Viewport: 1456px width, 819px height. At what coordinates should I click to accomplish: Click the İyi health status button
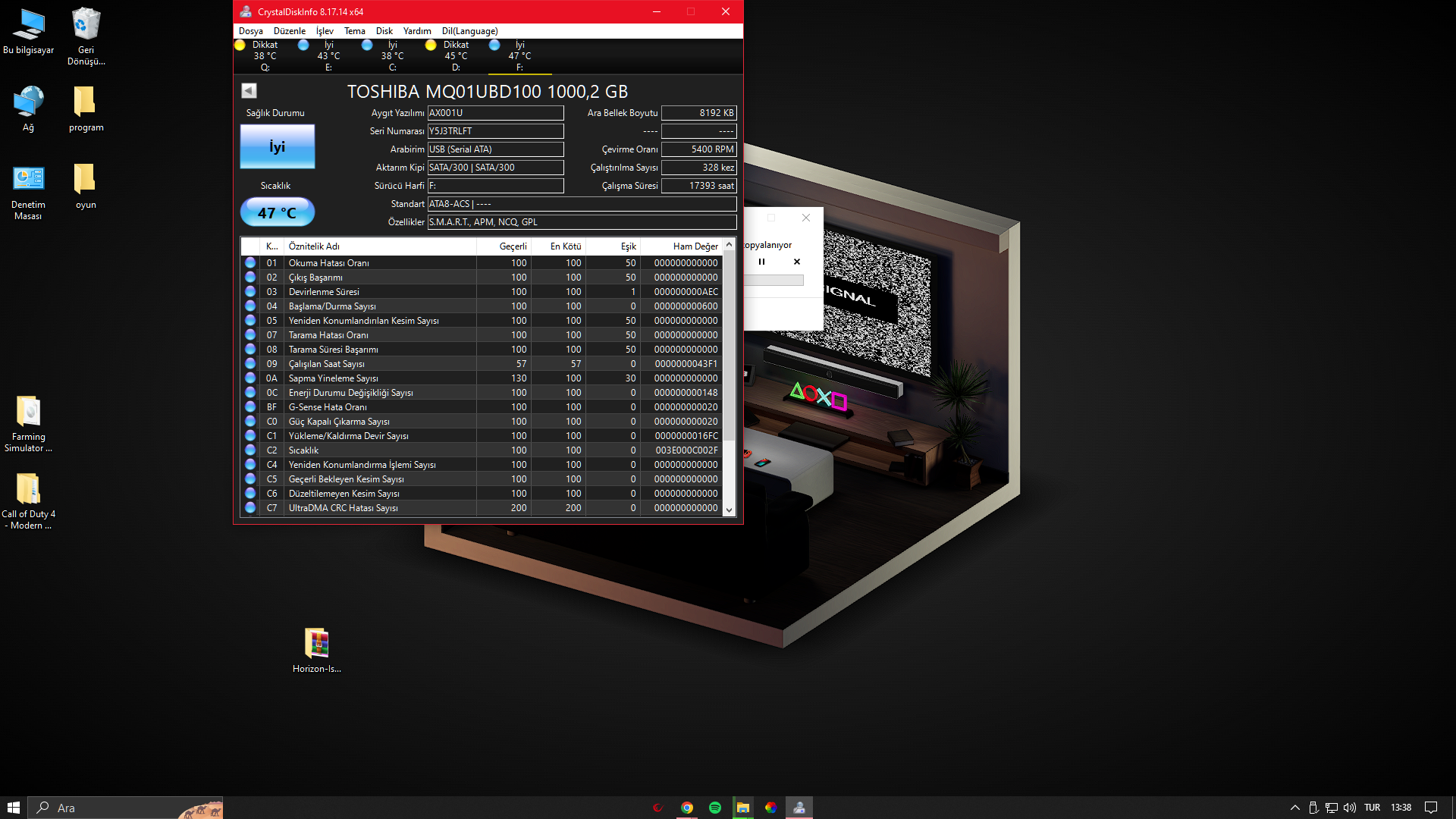(x=277, y=146)
